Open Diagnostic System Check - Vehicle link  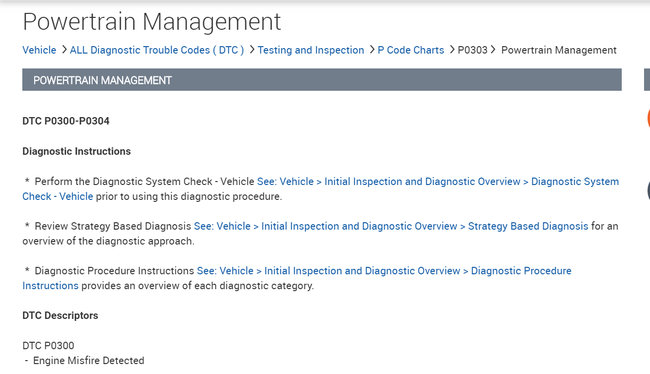pos(438,182)
